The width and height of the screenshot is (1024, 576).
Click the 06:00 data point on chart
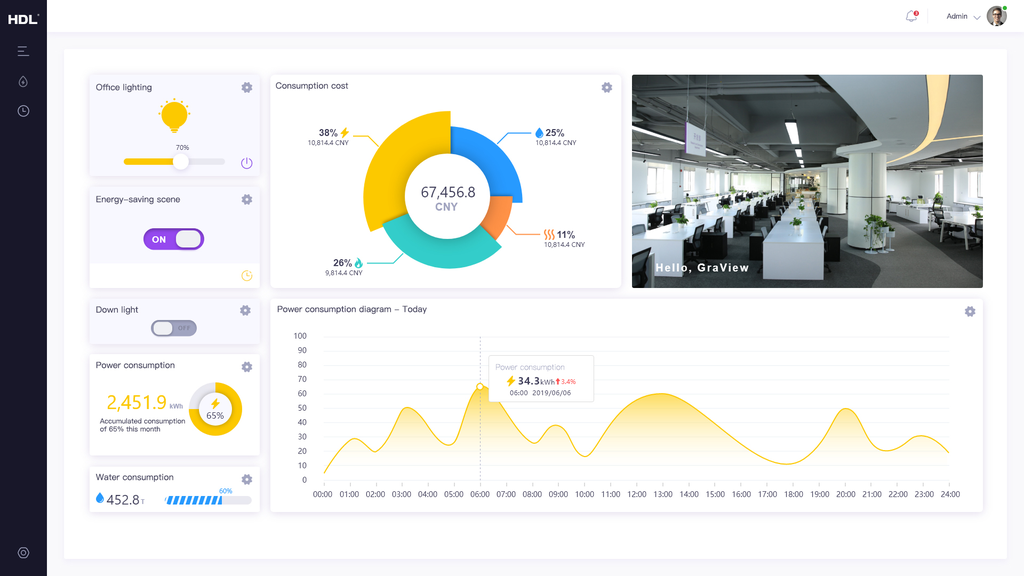click(x=480, y=387)
